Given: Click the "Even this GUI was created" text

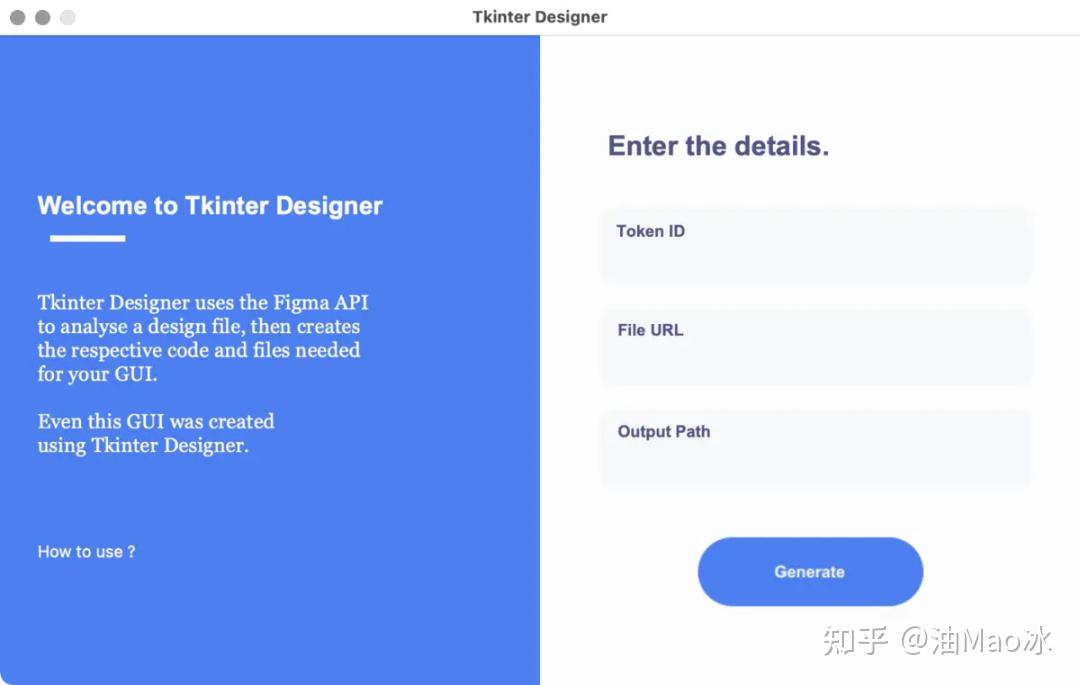Looking at the screenshot, I should click(x=156, y=421).
